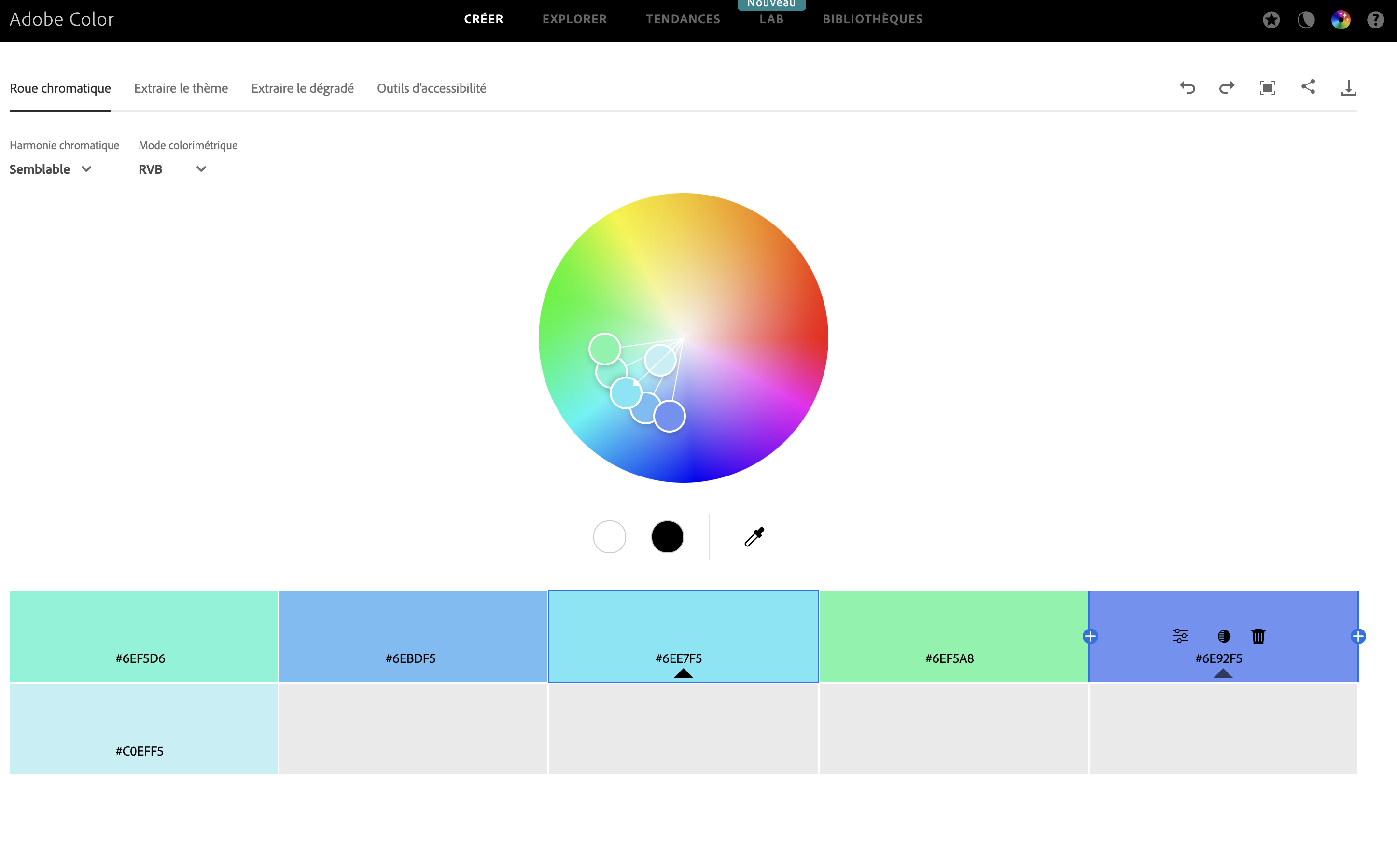Screen dimensions: 1397x868
Task: Open the EXPLORER navigation item
Action: (574, 19)
